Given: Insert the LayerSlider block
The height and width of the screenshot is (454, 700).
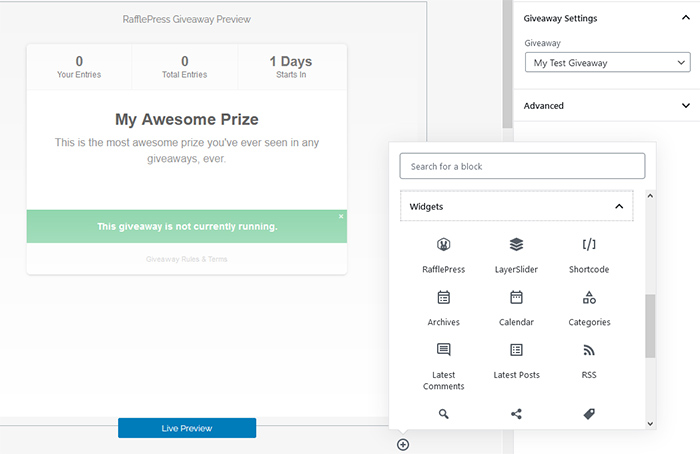Looking at the screenshot, I should (516, 255).
